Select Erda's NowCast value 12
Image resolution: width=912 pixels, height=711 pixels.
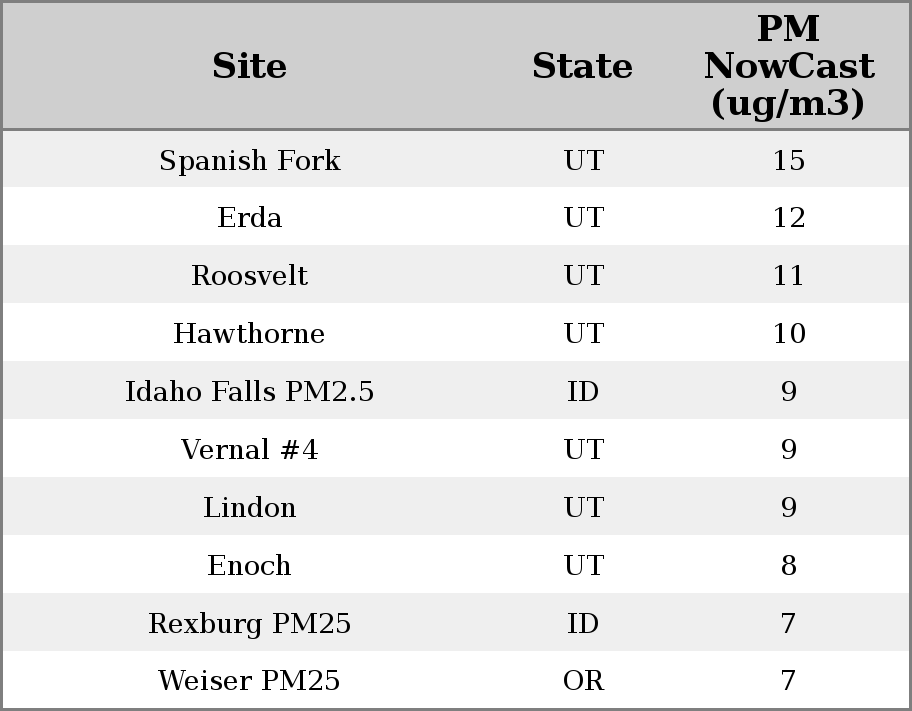click(788, 218)
